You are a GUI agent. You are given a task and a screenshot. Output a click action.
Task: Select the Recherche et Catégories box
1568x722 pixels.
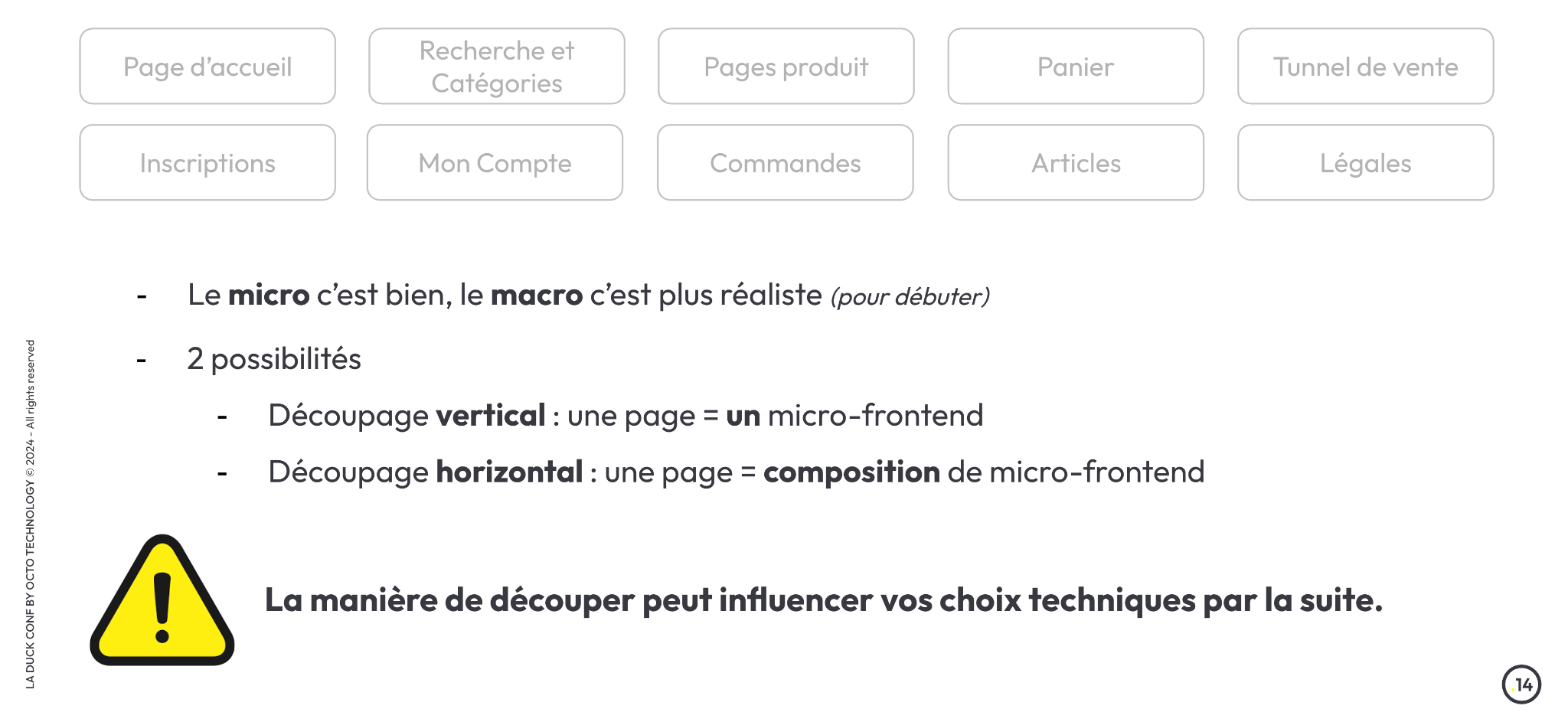[x=497, y=67]
